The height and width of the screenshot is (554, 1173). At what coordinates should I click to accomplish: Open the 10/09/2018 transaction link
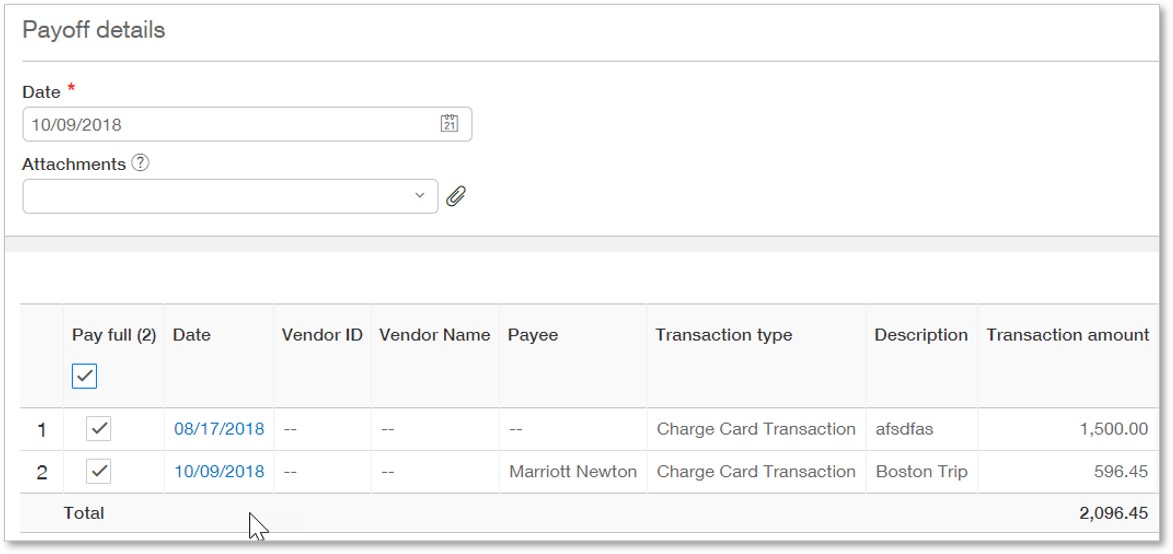[219, 471]
